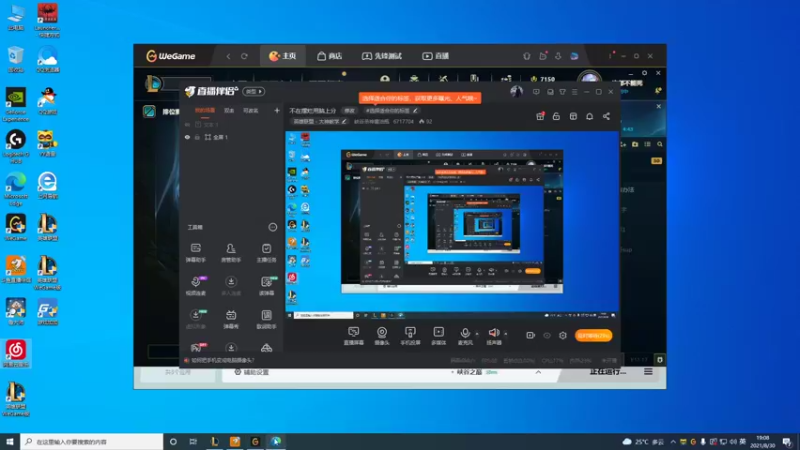
Task: Toggle visibility eye of 全屏 1 source
Action: pos(187,137)
